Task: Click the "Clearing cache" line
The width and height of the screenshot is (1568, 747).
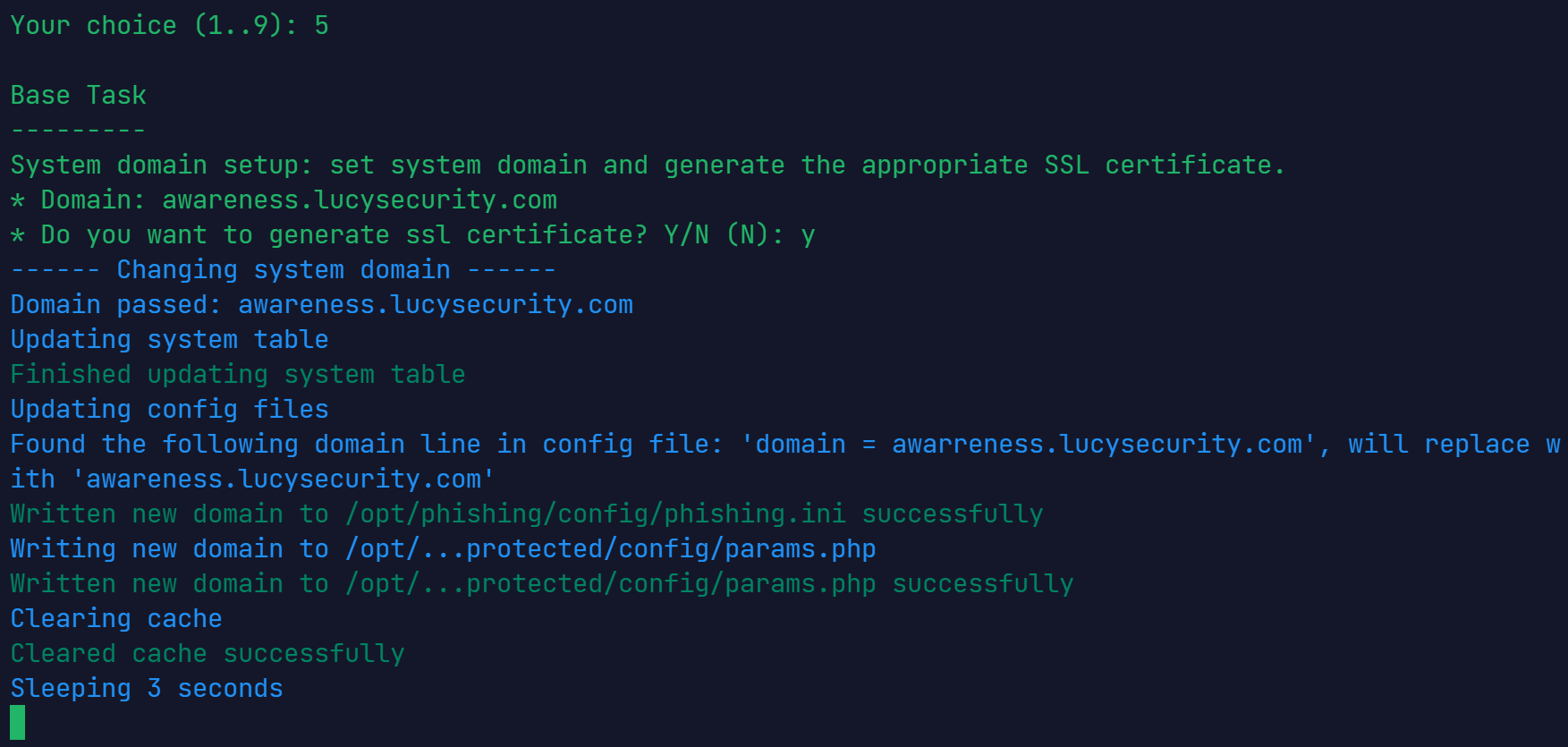Action: coord(116,619)
